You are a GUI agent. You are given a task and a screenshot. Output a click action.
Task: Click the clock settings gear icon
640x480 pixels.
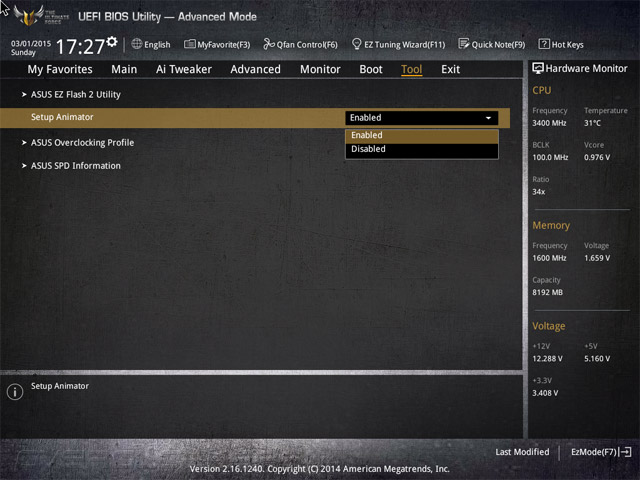tap(112, 41)
